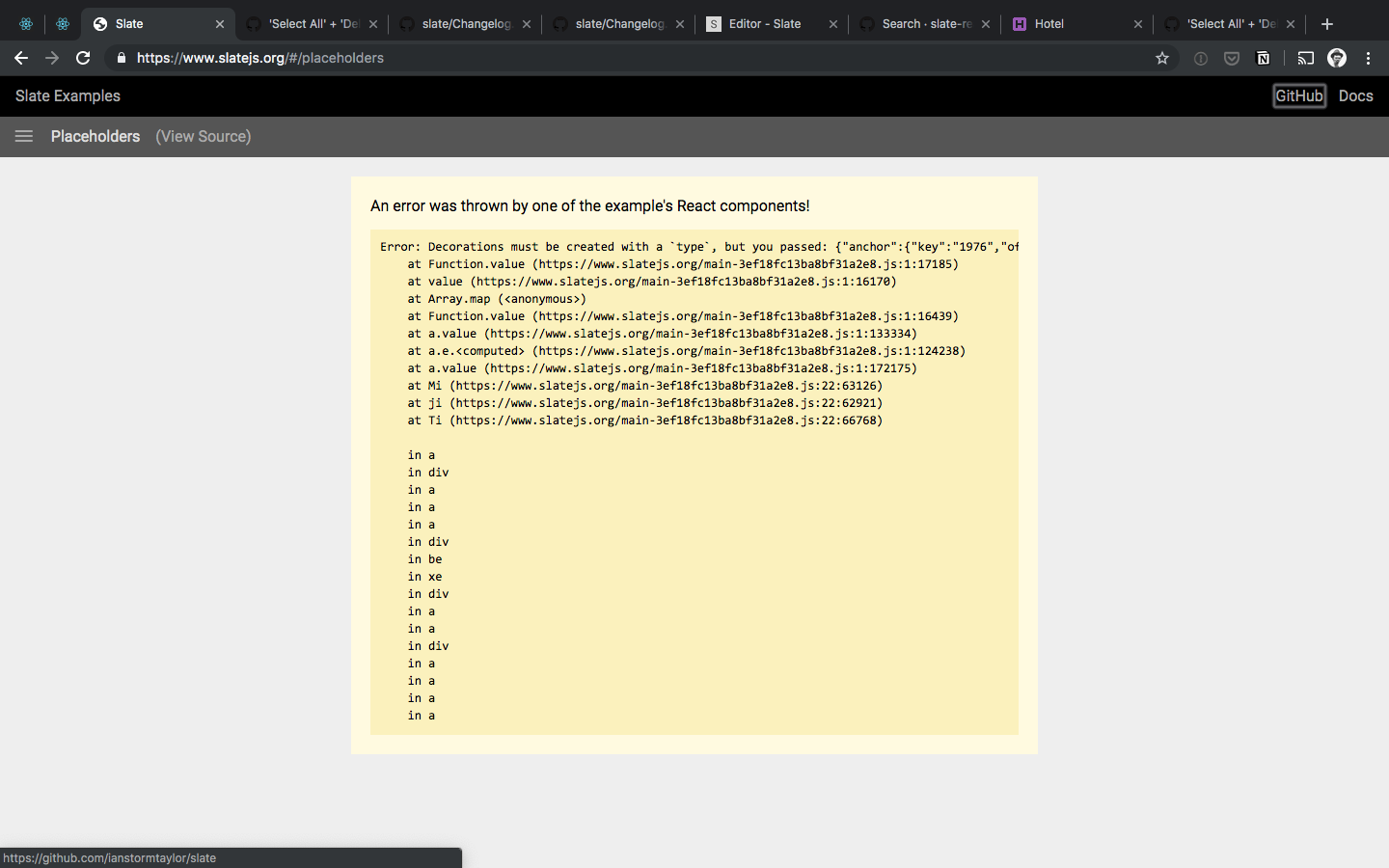Close the Search slate-react tab

(986, 24)
